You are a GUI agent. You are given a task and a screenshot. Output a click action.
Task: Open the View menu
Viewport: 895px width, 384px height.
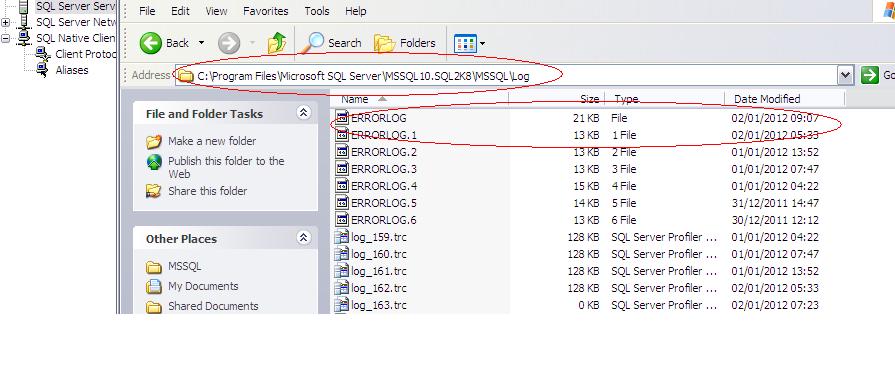click(x=216, y=11)
